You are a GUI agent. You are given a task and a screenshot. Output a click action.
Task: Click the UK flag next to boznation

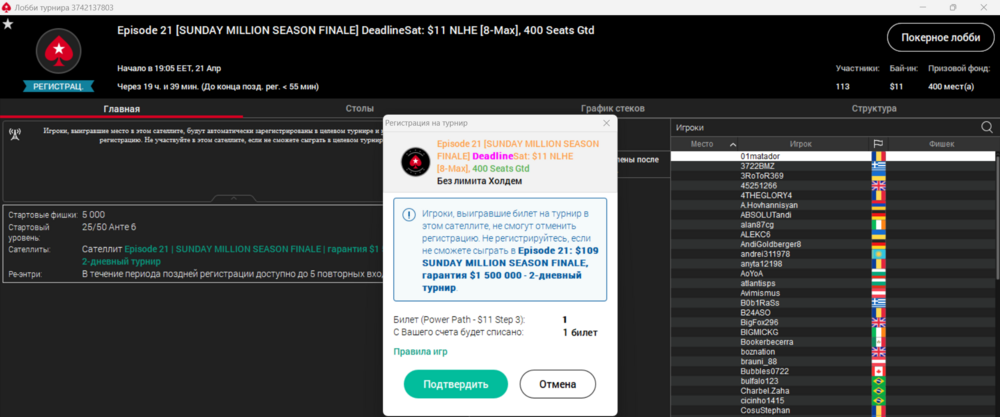coord(878,351)
